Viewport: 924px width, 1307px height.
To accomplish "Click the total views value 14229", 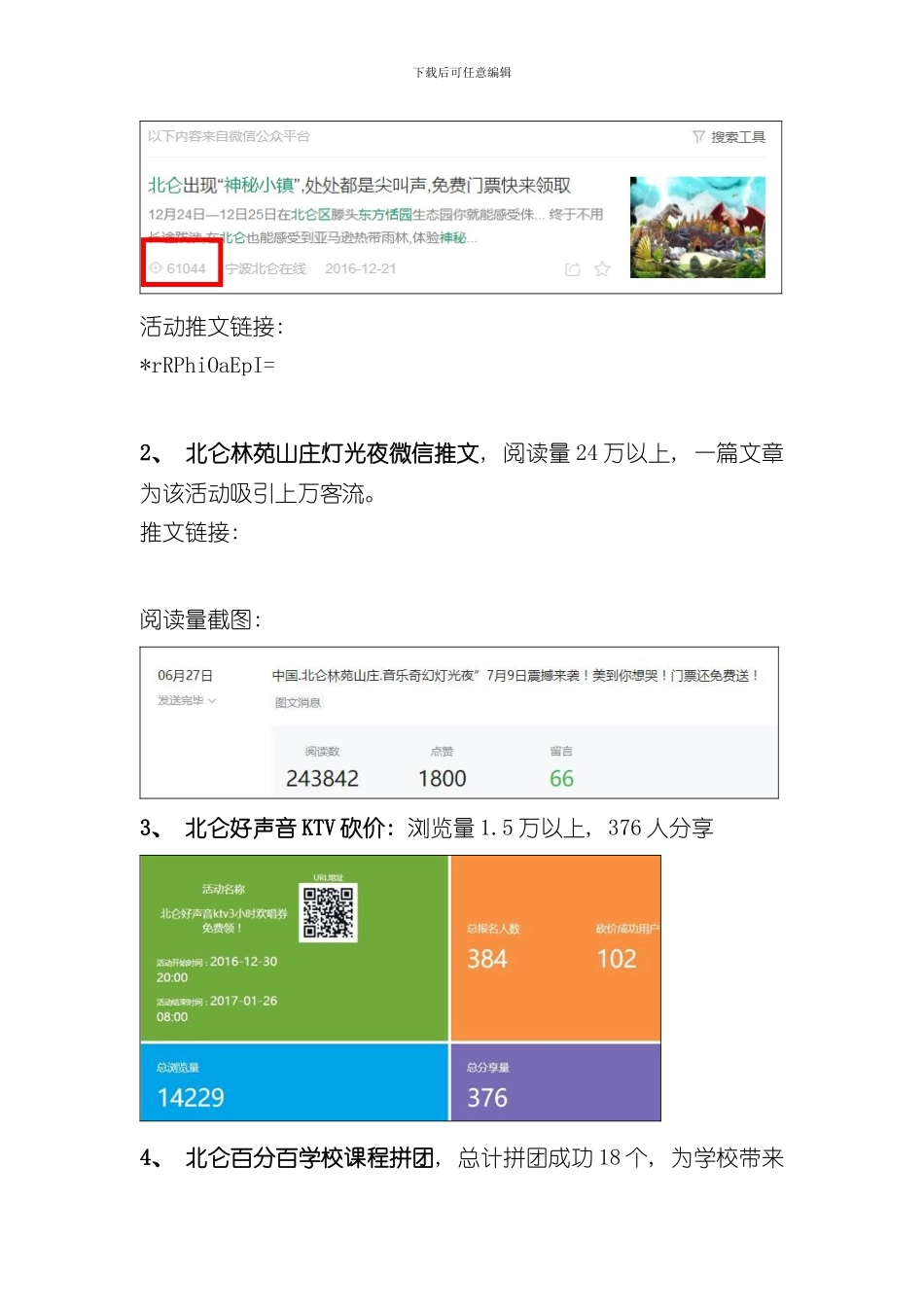I will tap(191, 1098).
